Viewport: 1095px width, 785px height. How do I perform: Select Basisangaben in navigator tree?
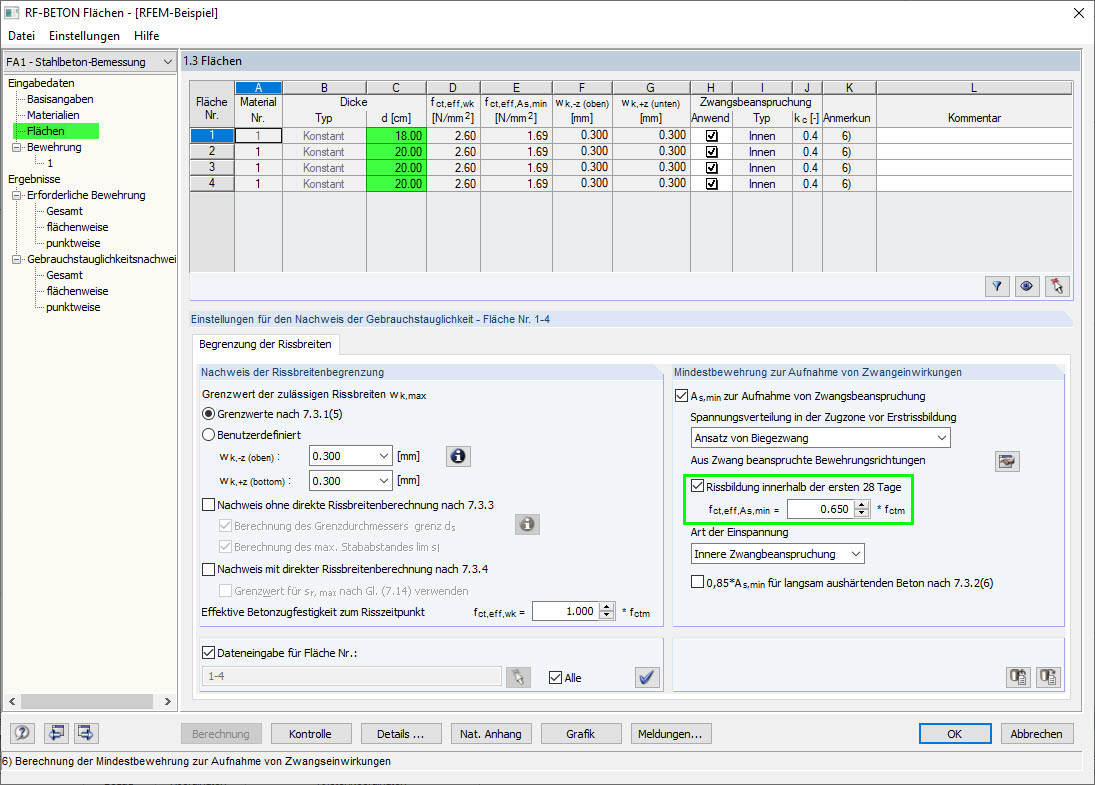click(x=60, y=99)
